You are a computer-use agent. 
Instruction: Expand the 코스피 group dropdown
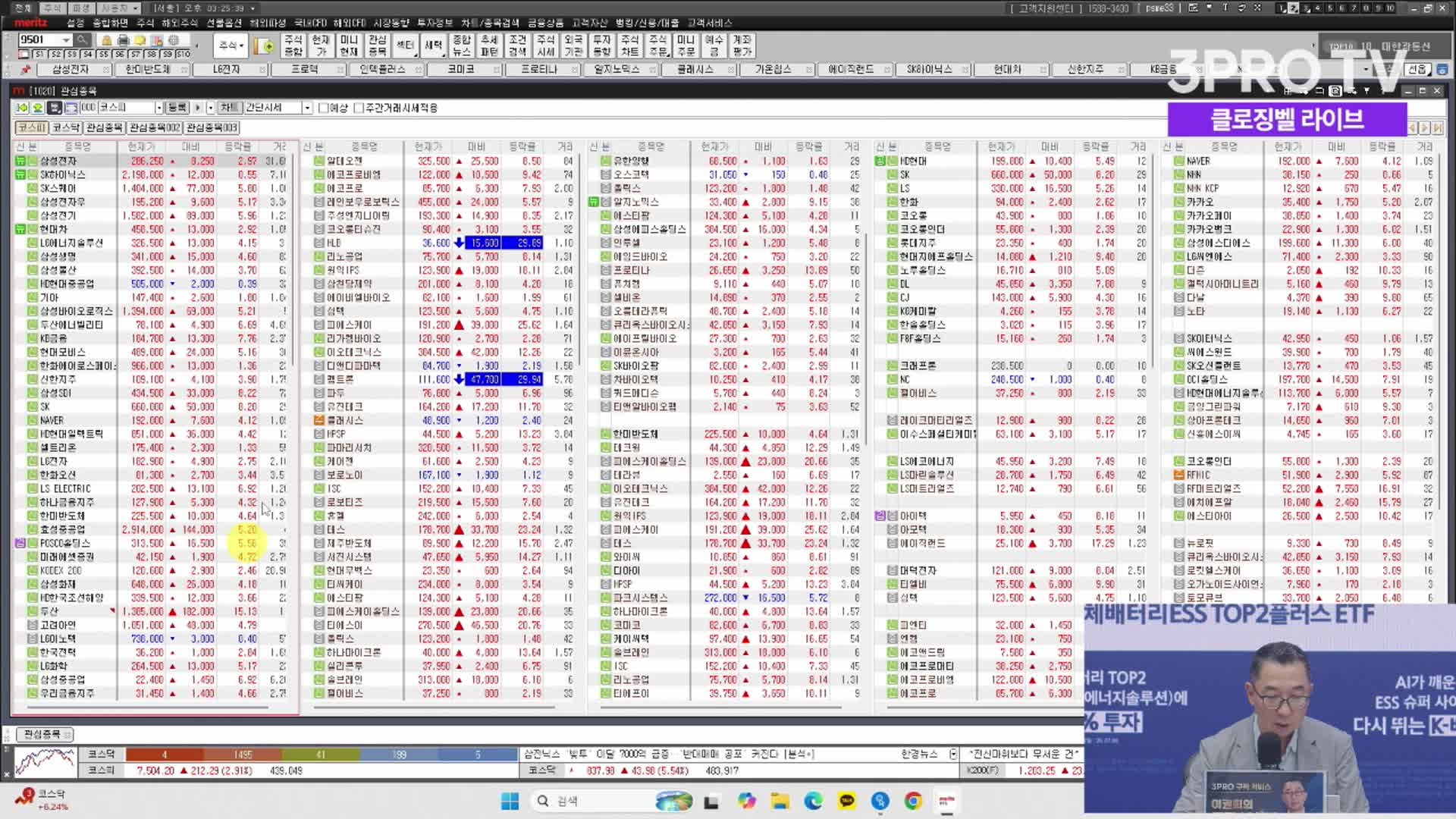(x=158, y=108)
